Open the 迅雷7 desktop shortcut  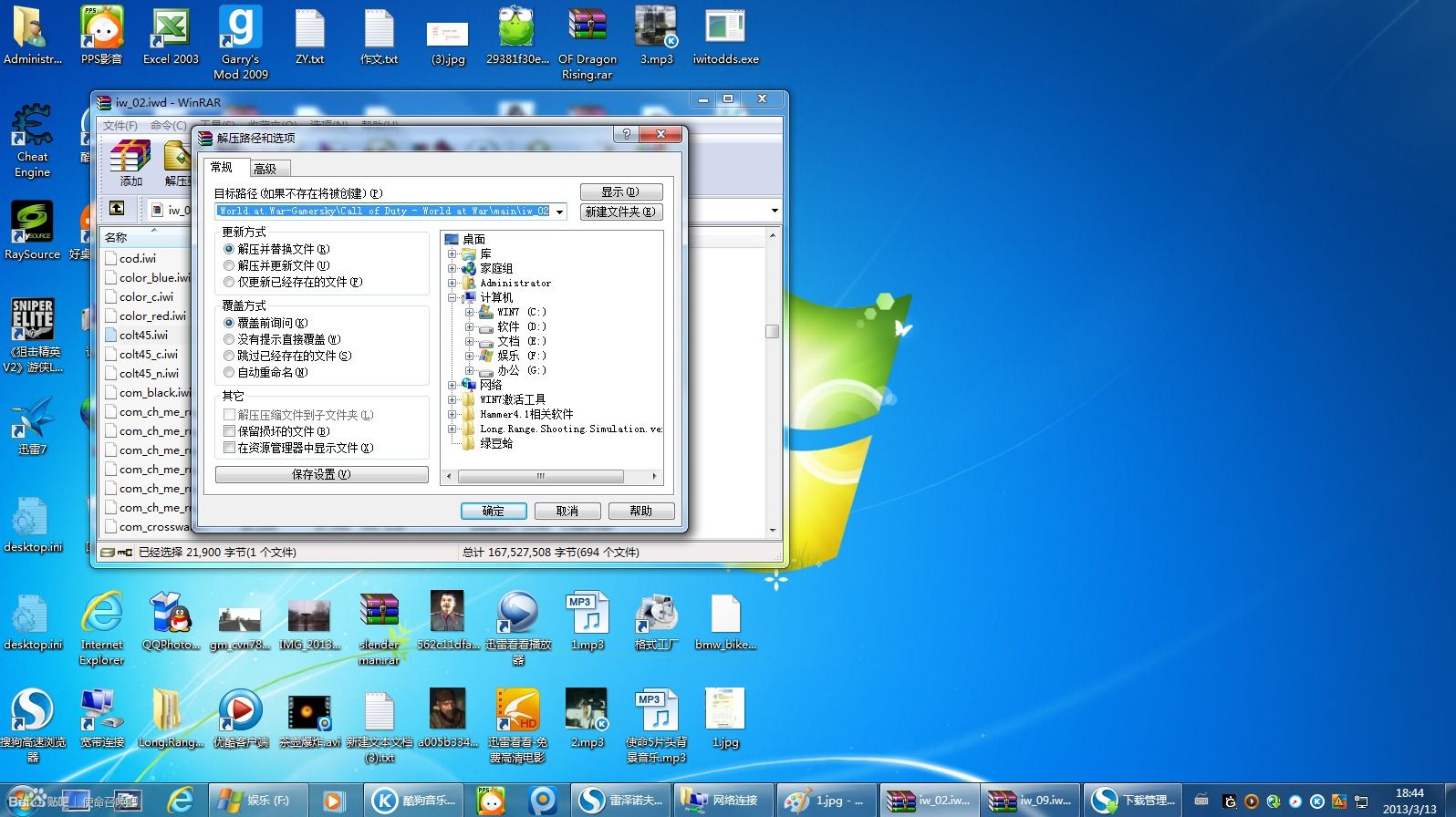coord(32,425)
